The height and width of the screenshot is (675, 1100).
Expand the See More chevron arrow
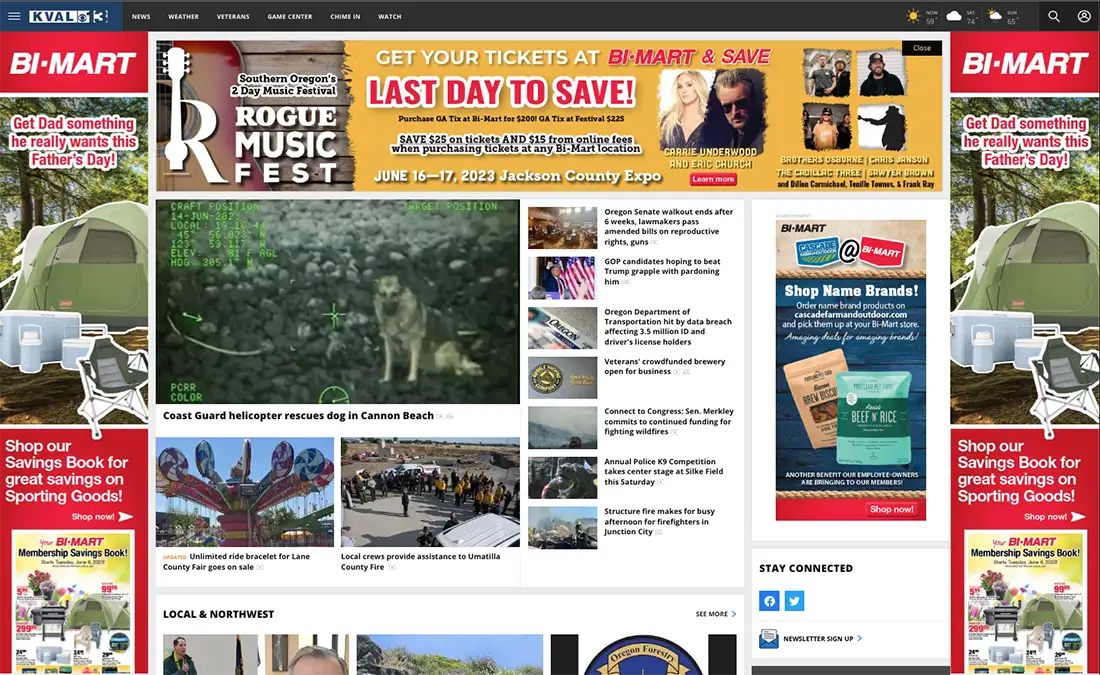pyautogui.click(x=734, y=614)
